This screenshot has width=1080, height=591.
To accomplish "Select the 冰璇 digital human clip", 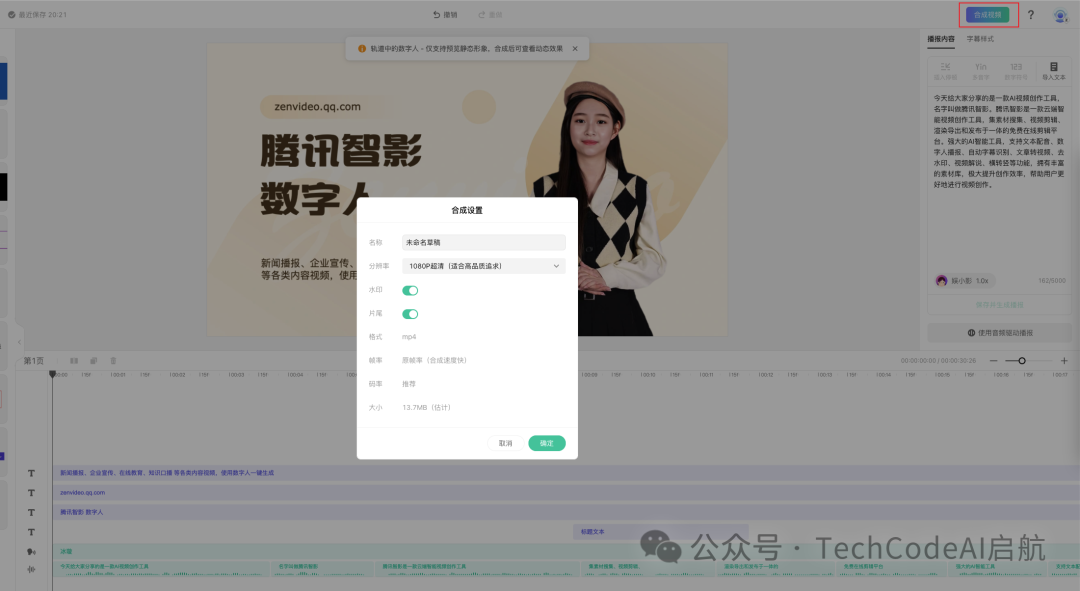I will pos(566,551).
